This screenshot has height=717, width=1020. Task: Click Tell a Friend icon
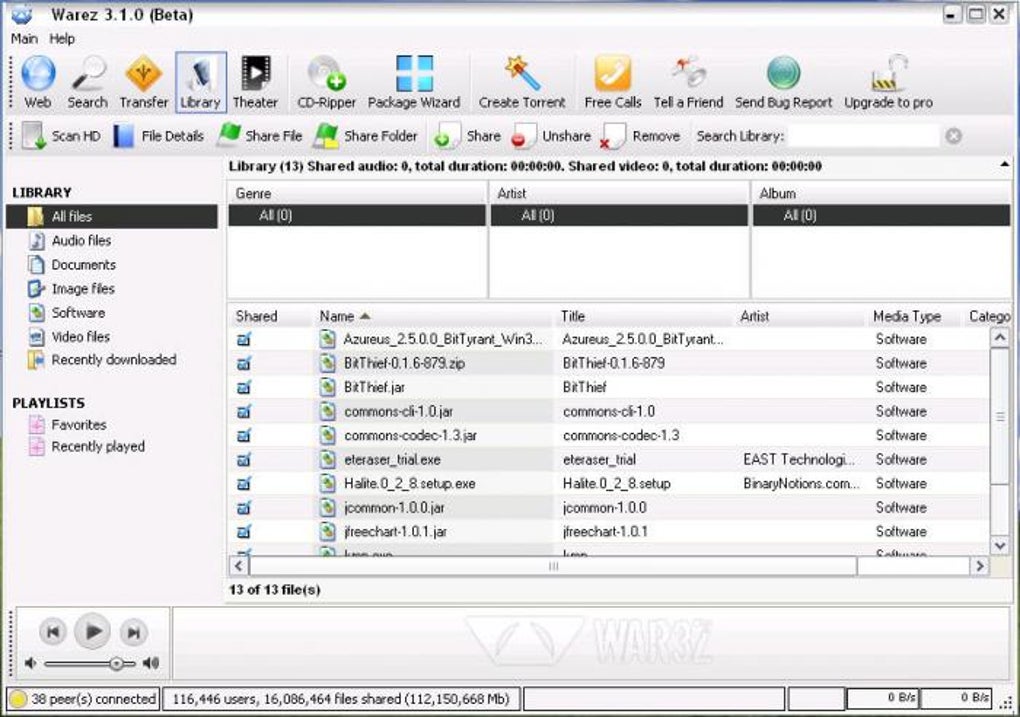pos(688,72)
